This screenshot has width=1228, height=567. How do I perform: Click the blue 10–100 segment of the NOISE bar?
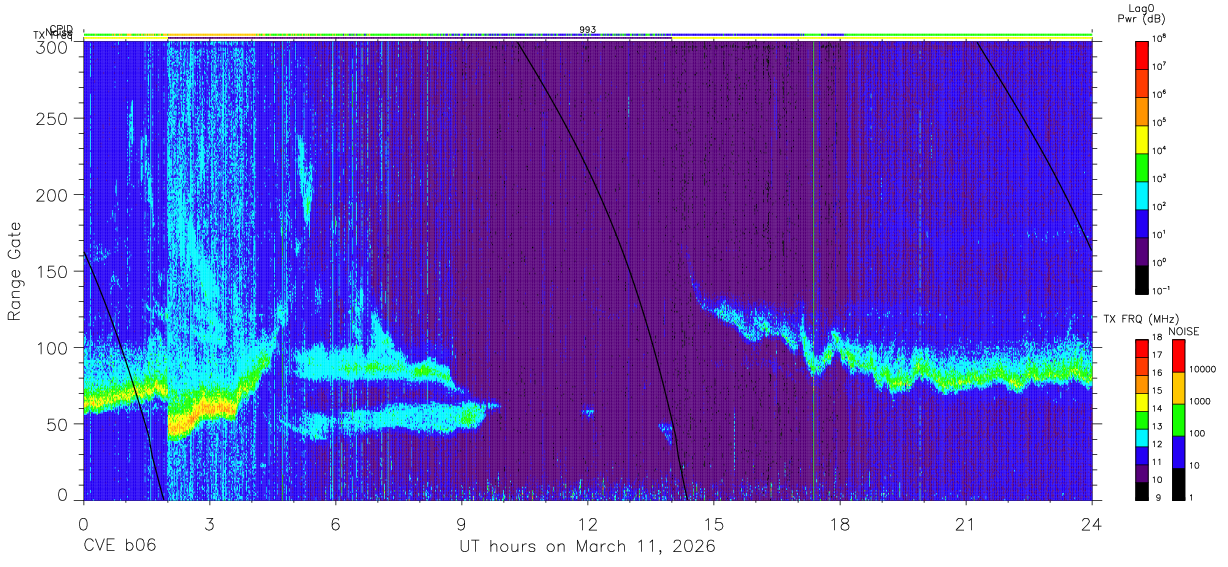tap(1177, 451)
